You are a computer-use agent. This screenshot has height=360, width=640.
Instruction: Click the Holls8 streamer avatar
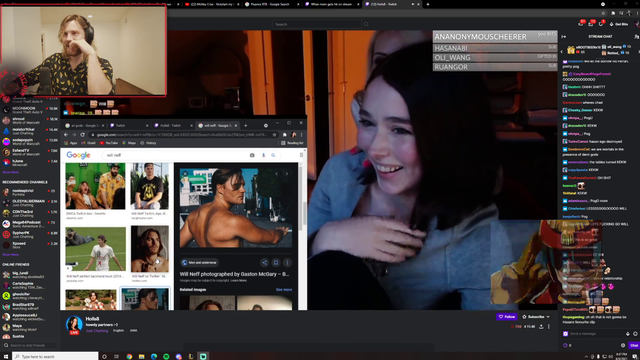[x=74, y=324]
